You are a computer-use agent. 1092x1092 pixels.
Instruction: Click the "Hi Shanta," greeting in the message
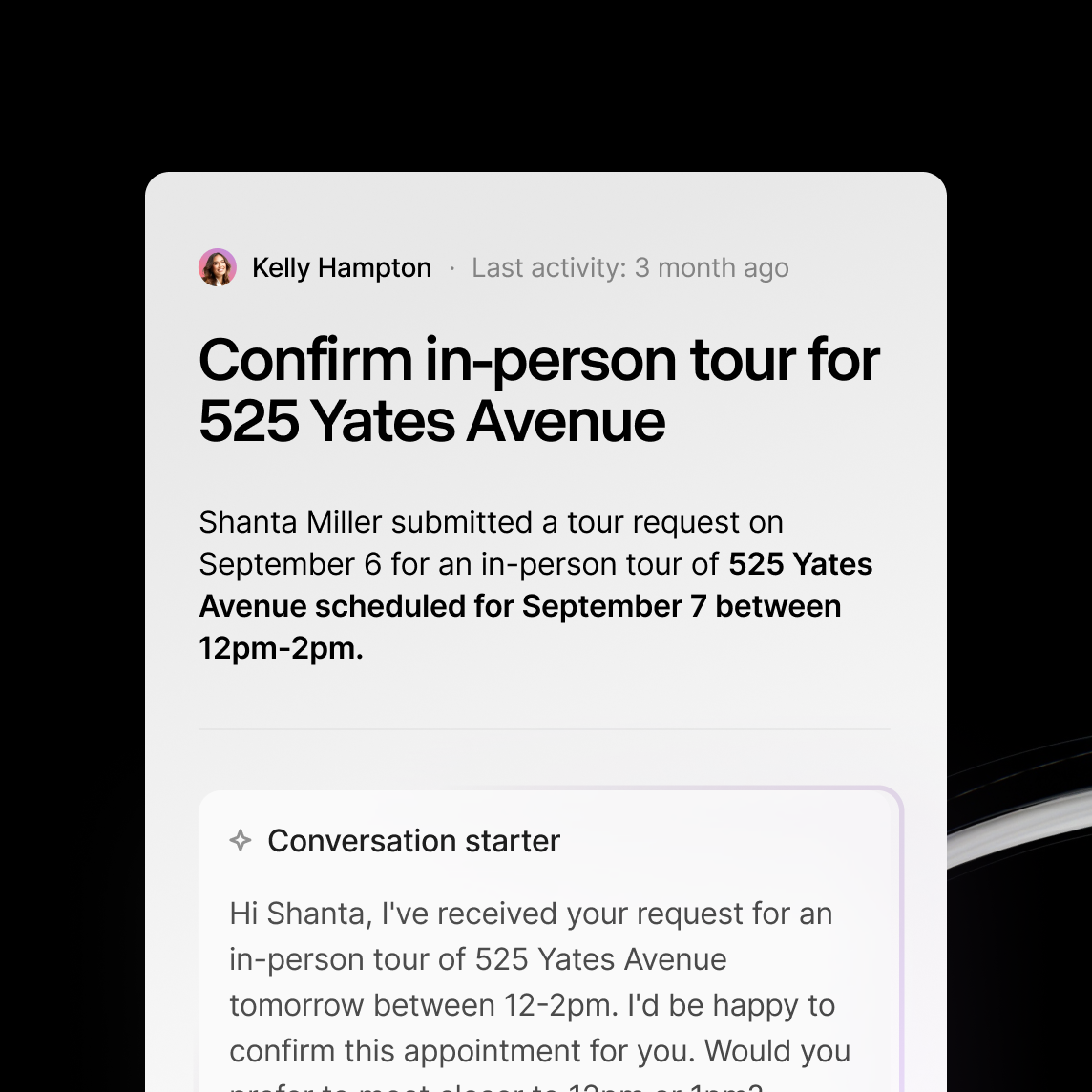pos(300,913)
